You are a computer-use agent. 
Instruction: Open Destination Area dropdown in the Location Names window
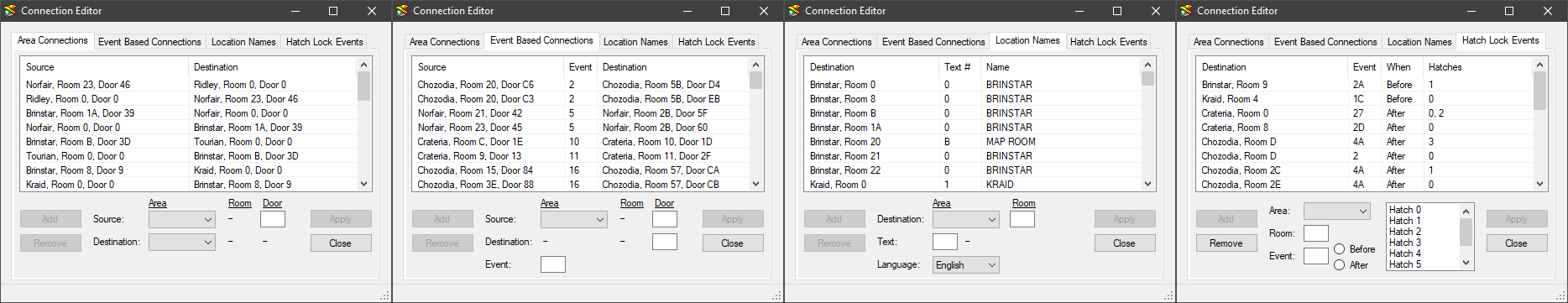tap(965, 219)
